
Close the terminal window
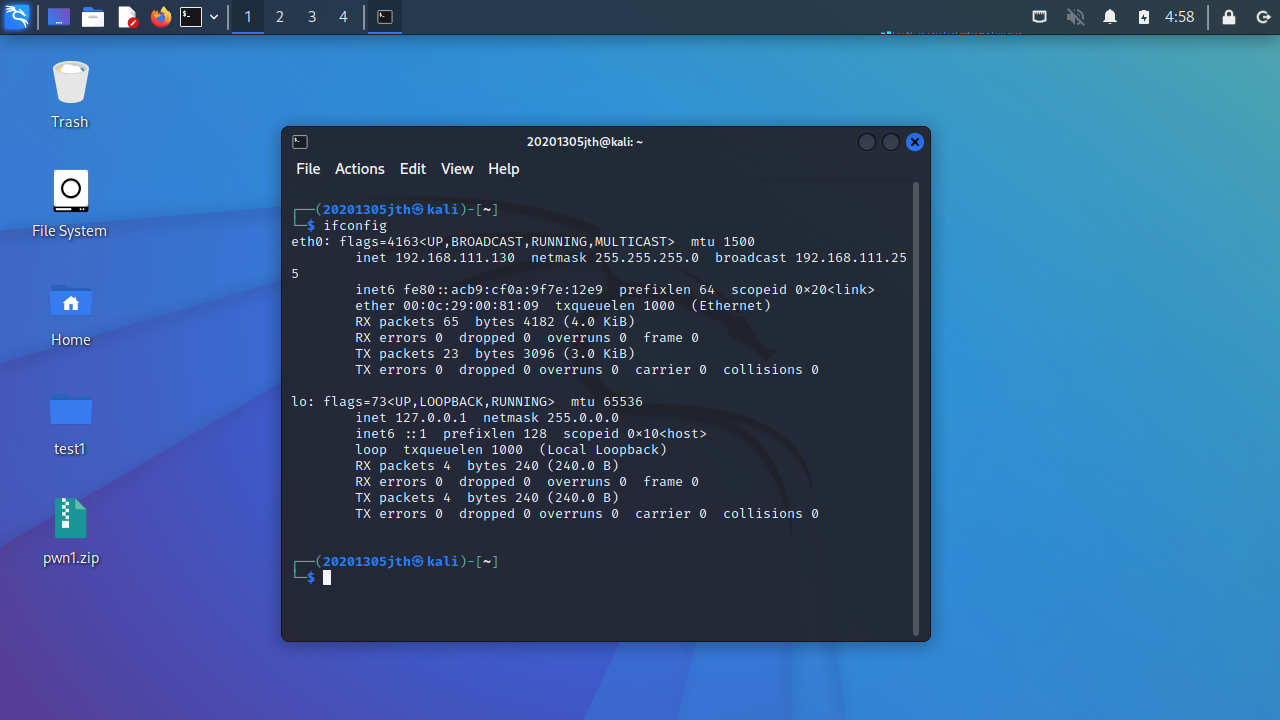pos(914,142)
